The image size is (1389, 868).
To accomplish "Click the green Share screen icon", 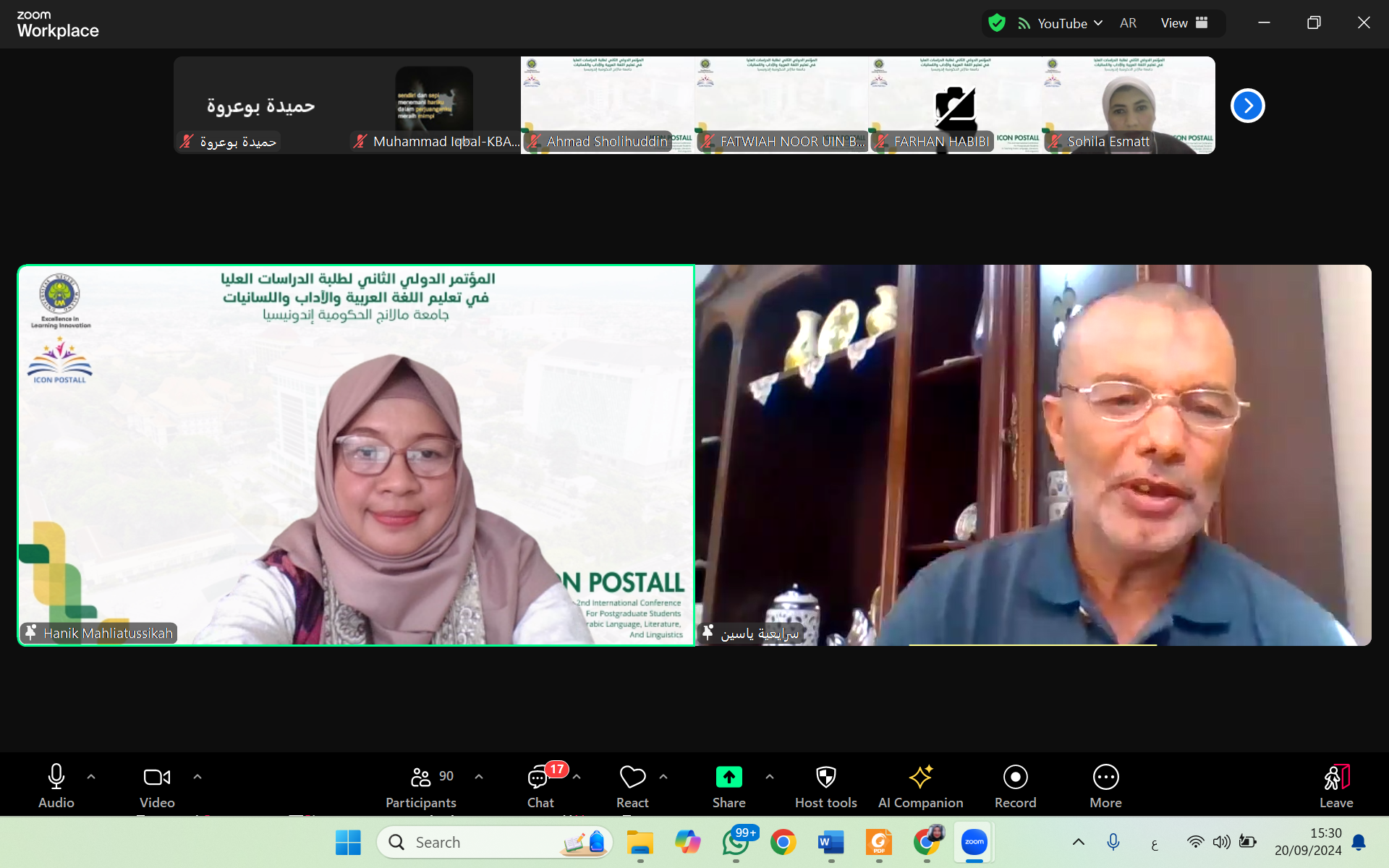I will (729, 777).
